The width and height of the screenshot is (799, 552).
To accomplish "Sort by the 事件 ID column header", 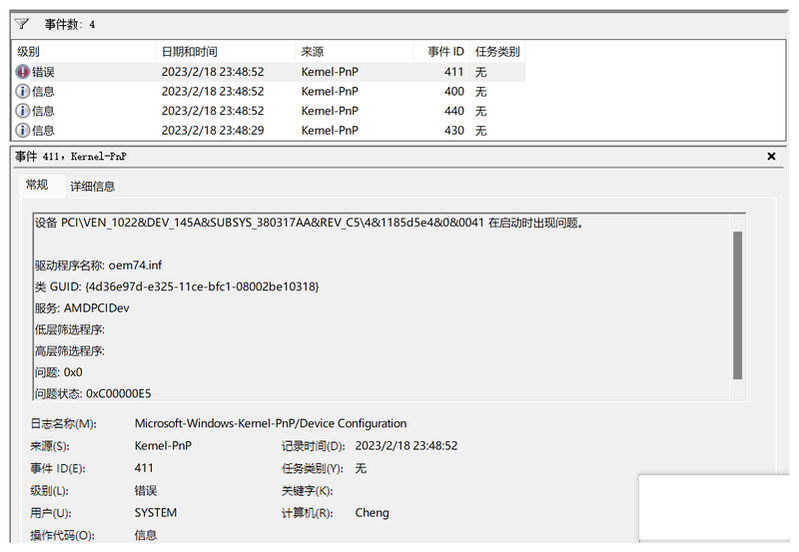I will tap(445, 52).
